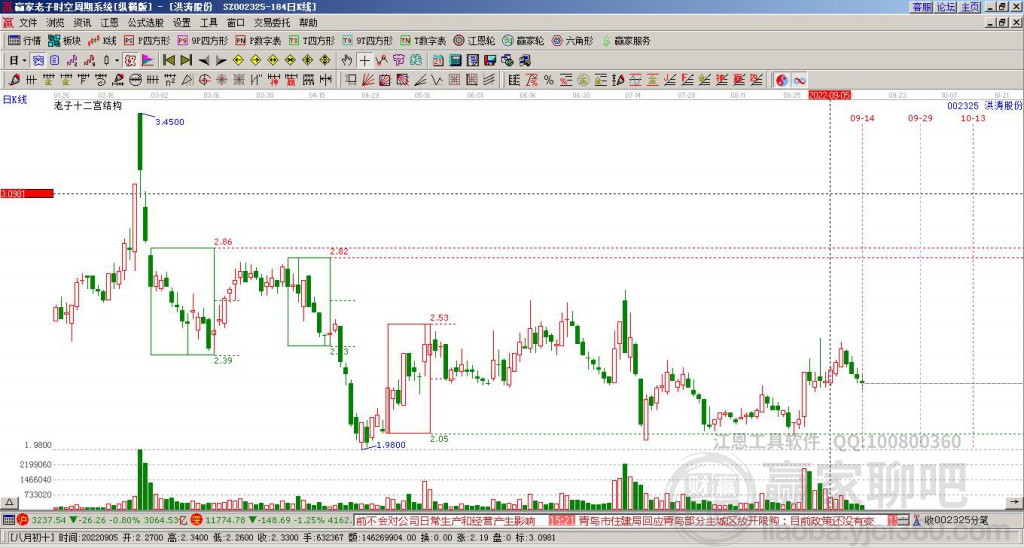Open the 赢家轮 tool
The image size is (1024, 548).
click(523, 40)
